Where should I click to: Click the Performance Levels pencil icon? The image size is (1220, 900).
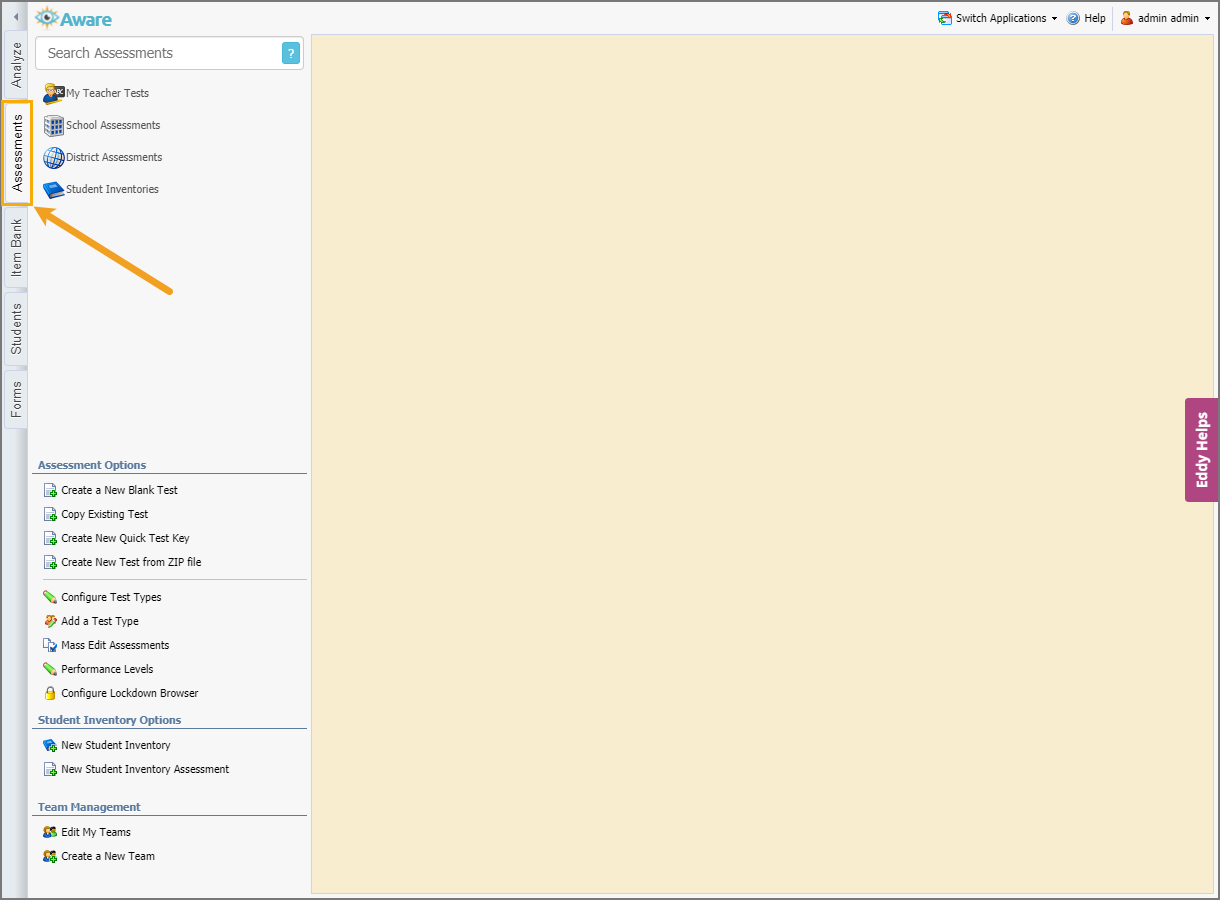[50, 669]
